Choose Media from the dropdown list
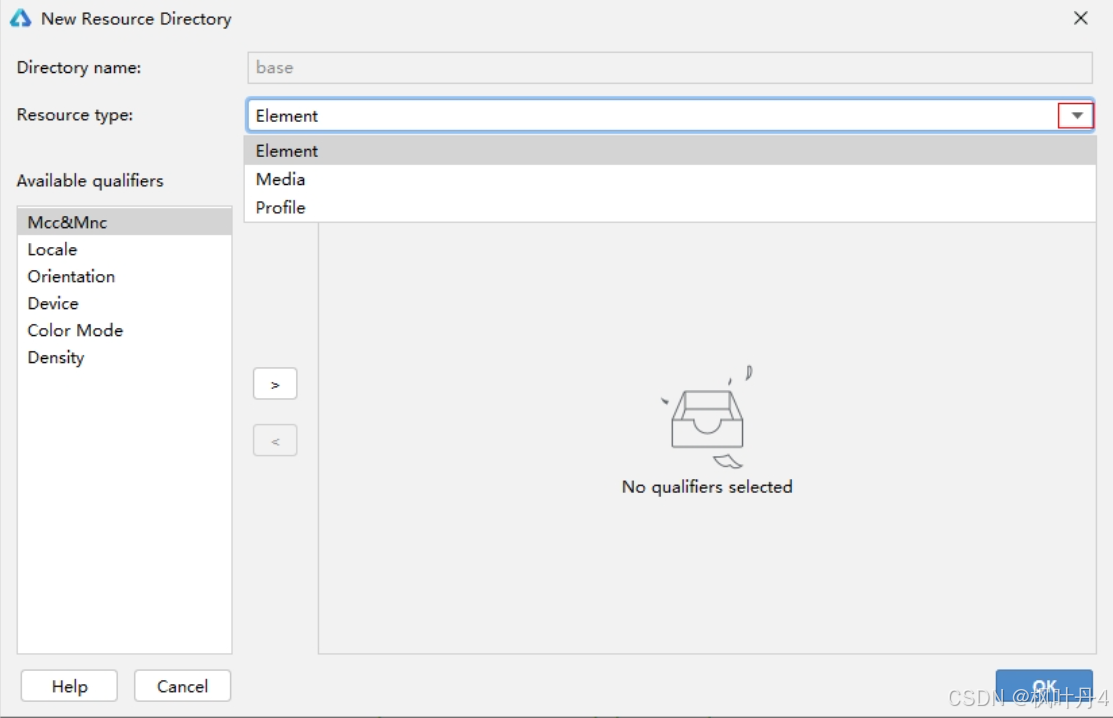The width and height of the screenshot is (1113, 718). pos(670,180)
